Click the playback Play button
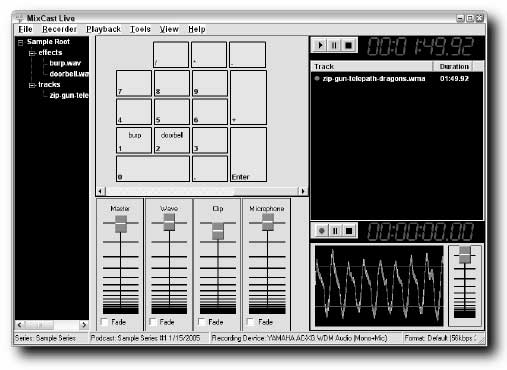Viewport: 507px width, 370px height. 320,45
